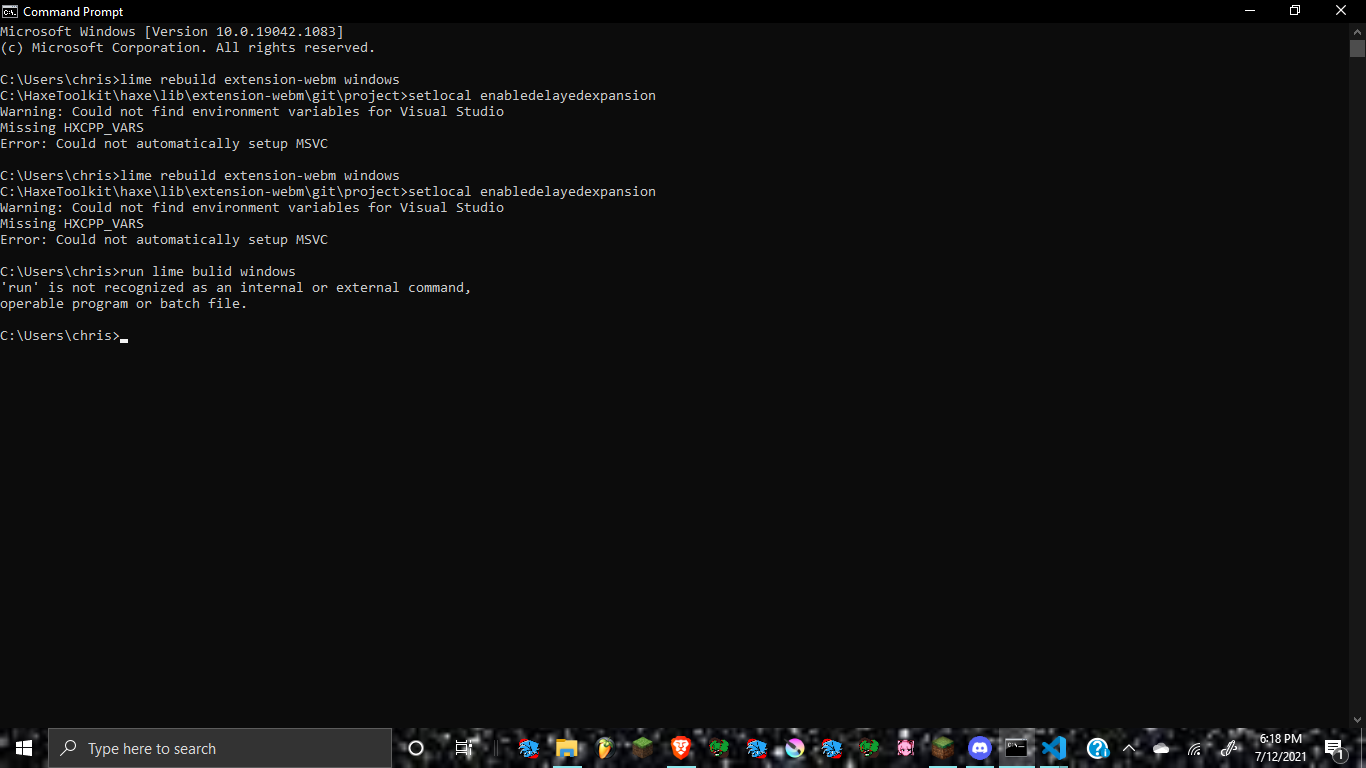Click the 'Command Prompt' window title text
Image resolution: width=1366 pixels, height=768 pixels.
(x=73, y=11)
